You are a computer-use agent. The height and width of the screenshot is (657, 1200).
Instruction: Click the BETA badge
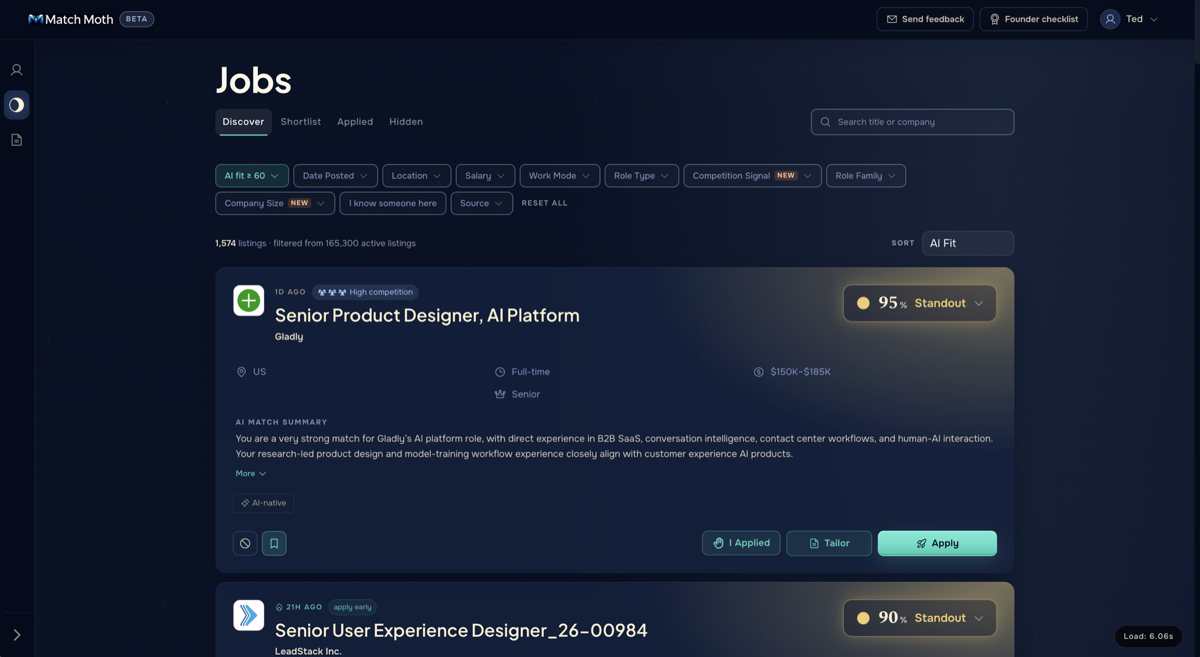(137, 19)
